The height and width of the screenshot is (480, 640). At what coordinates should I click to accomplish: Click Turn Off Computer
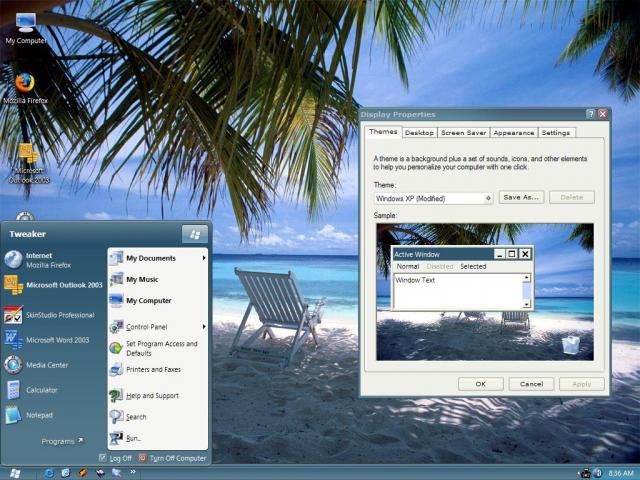pos(172,458)
